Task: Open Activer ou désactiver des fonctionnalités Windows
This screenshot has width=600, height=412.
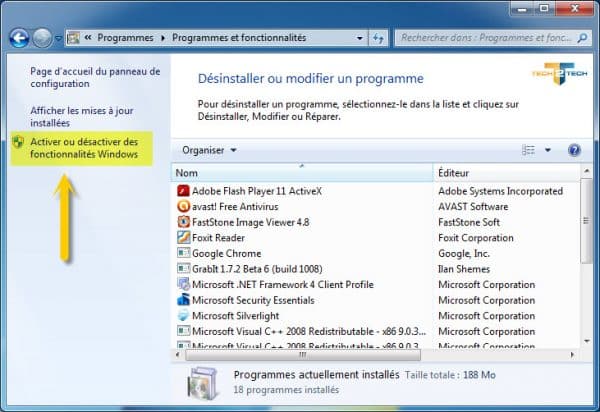Action: pyautogui.click(x=84, y=148)
